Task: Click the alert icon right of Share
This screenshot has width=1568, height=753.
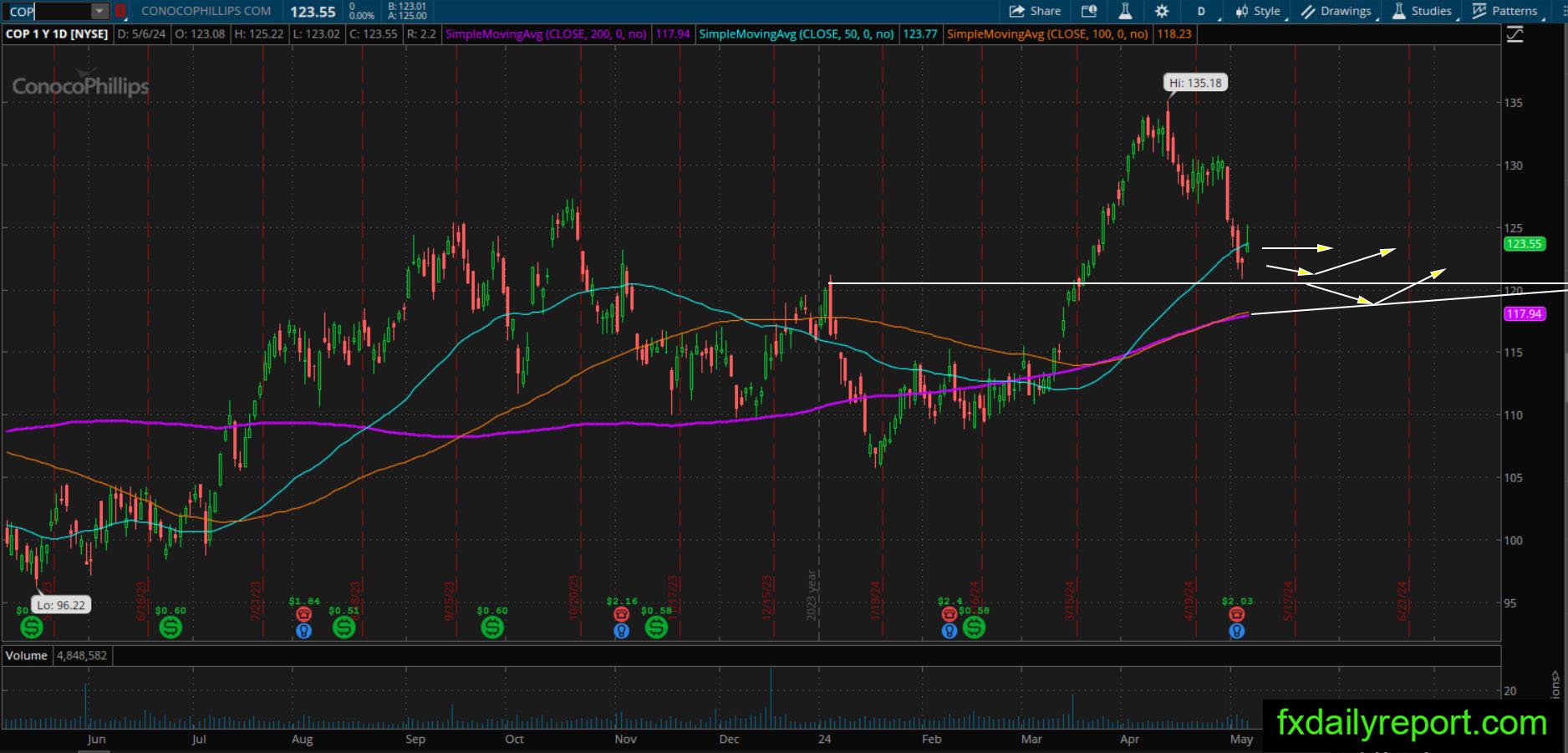Action: click(1088, 12)
